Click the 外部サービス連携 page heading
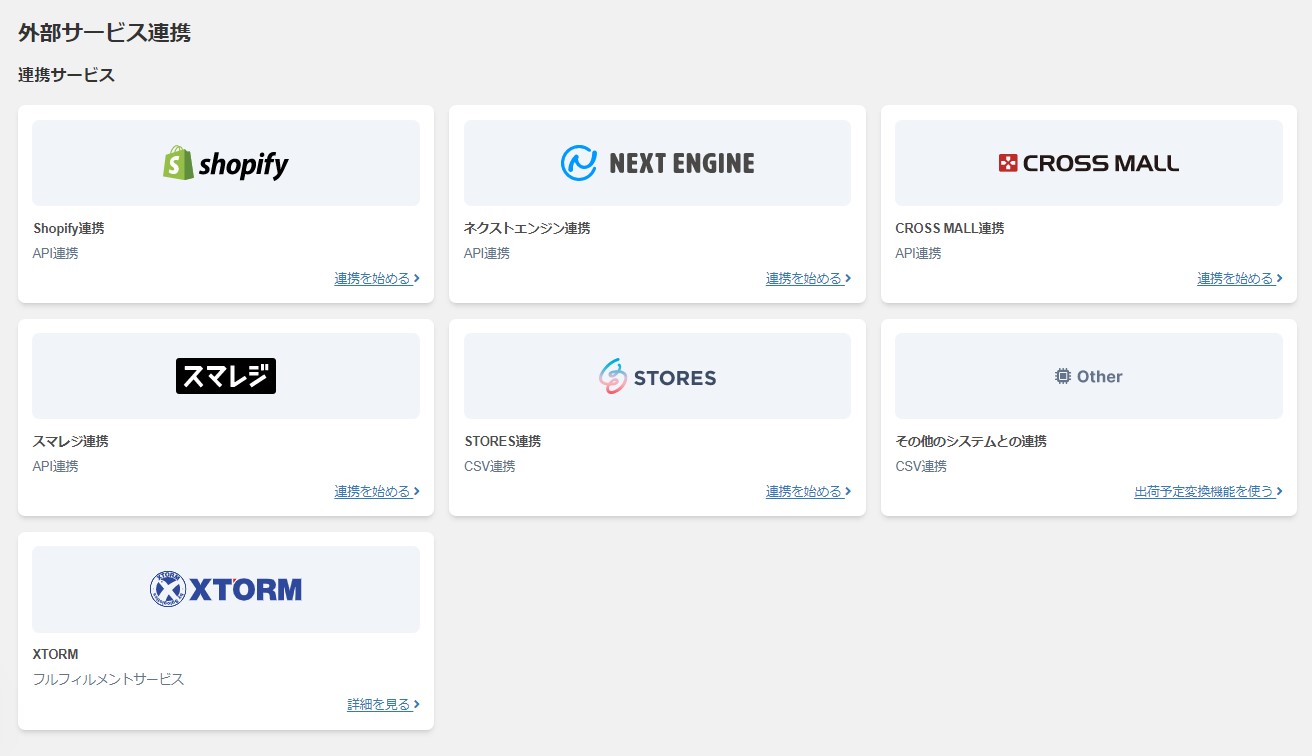Image resolution: width=1312 pixels, height=756 pixels. click(x=104, y=33)
